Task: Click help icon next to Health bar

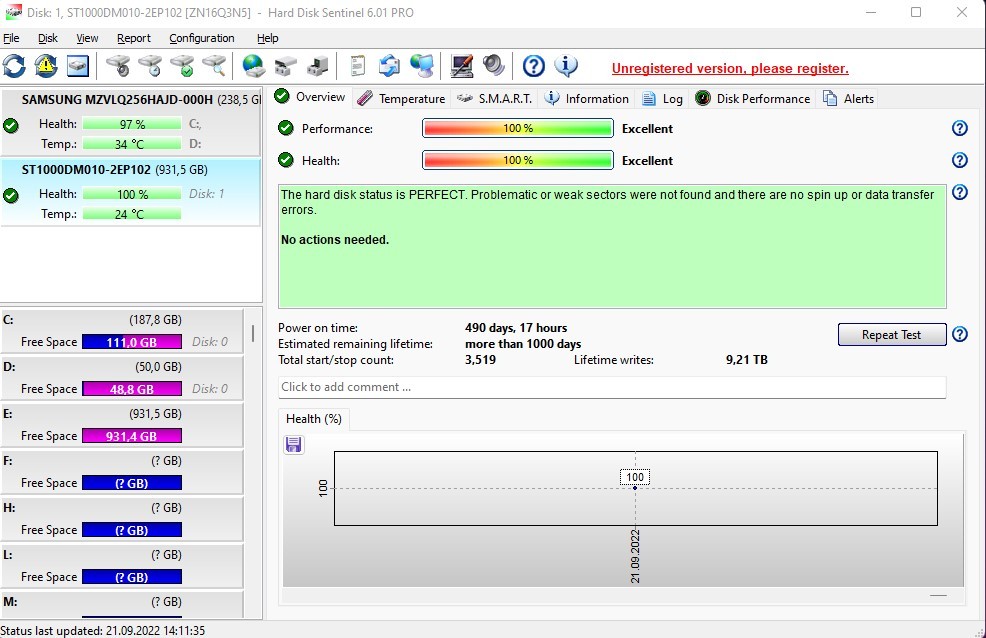Action: (x=960, y=160)
